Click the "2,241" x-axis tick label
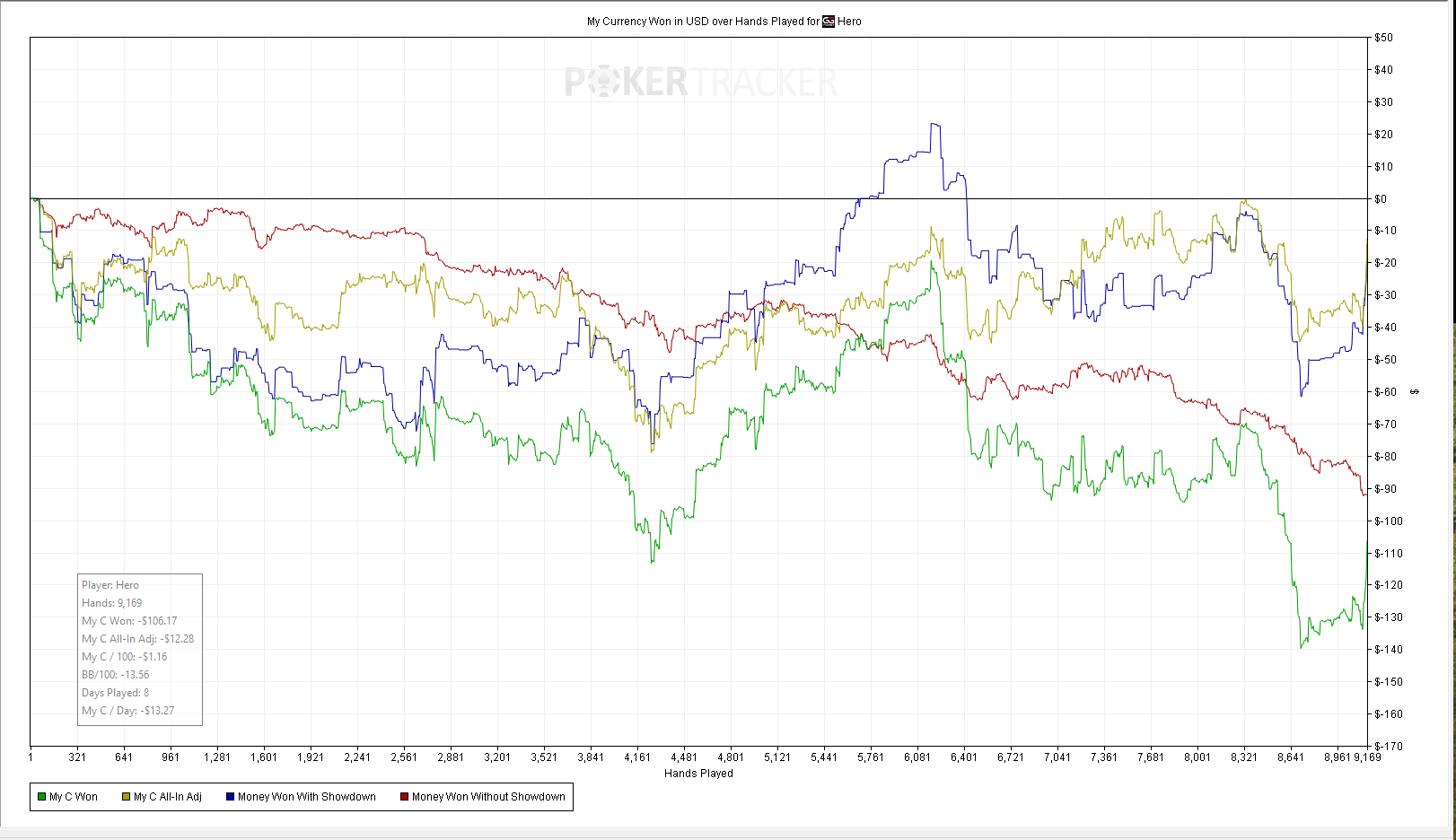 (x=357, y=757)
